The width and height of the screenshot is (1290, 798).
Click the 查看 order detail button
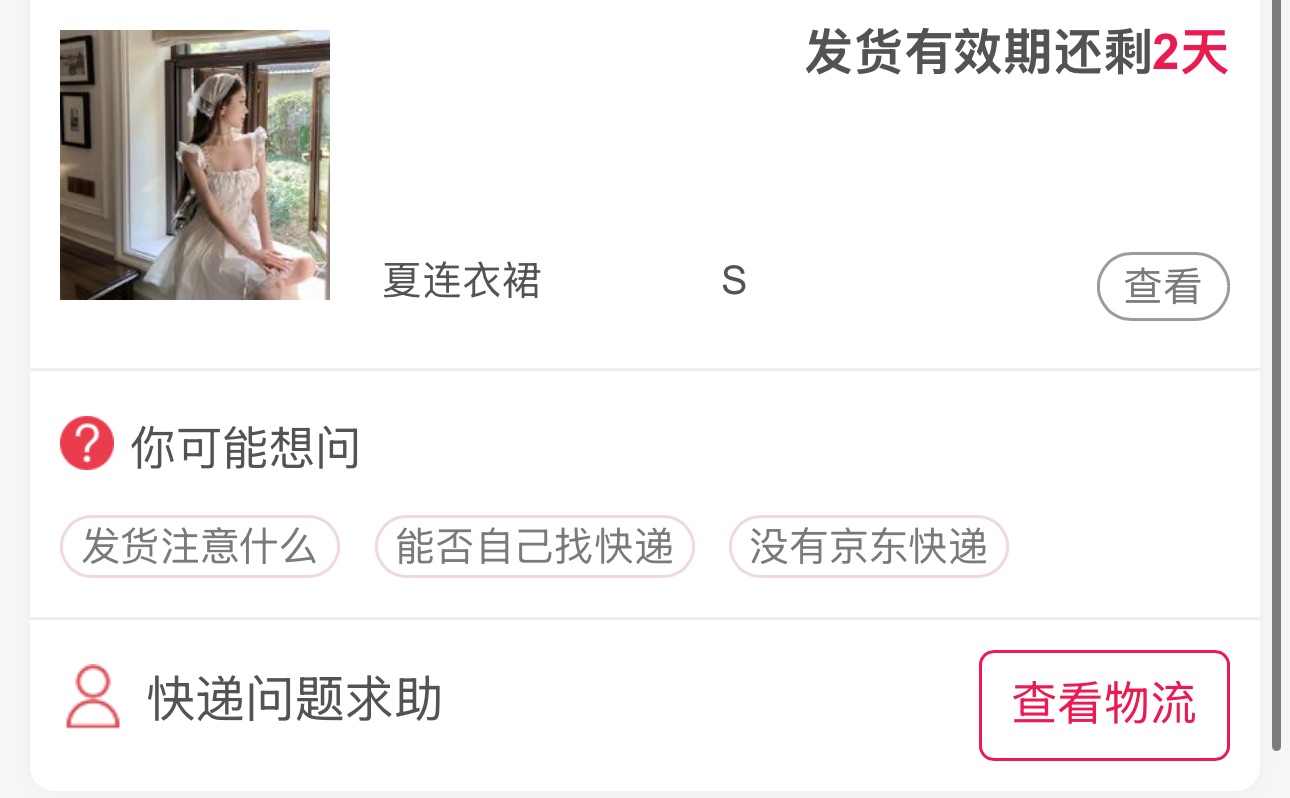coord(1163,287)
